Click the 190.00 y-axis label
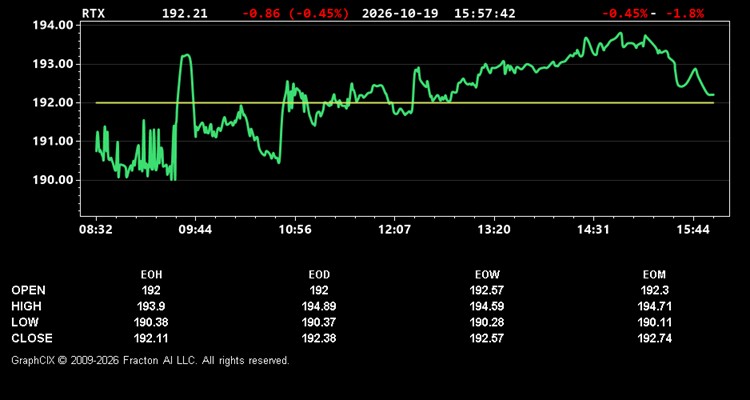 click(x=53, y=180)
